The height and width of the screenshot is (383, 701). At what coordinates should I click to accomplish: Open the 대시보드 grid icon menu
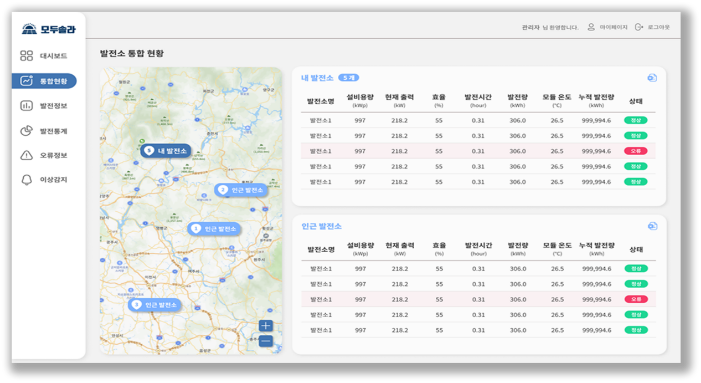tap(44, 56)
